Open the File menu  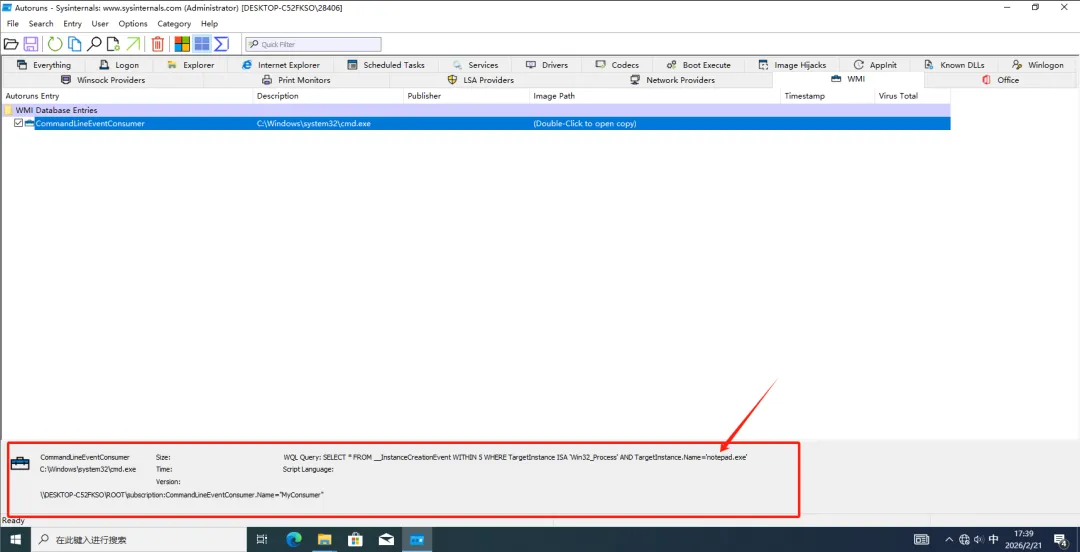pyautogui.click(x=13, y=23)
